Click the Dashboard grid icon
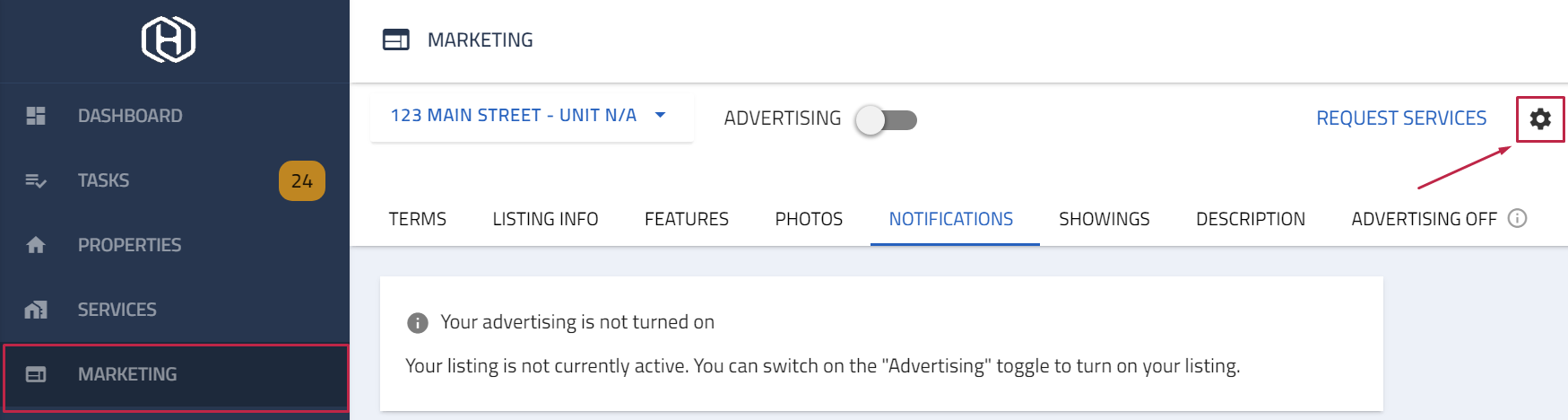1568x420 pixels. point(36,116)
